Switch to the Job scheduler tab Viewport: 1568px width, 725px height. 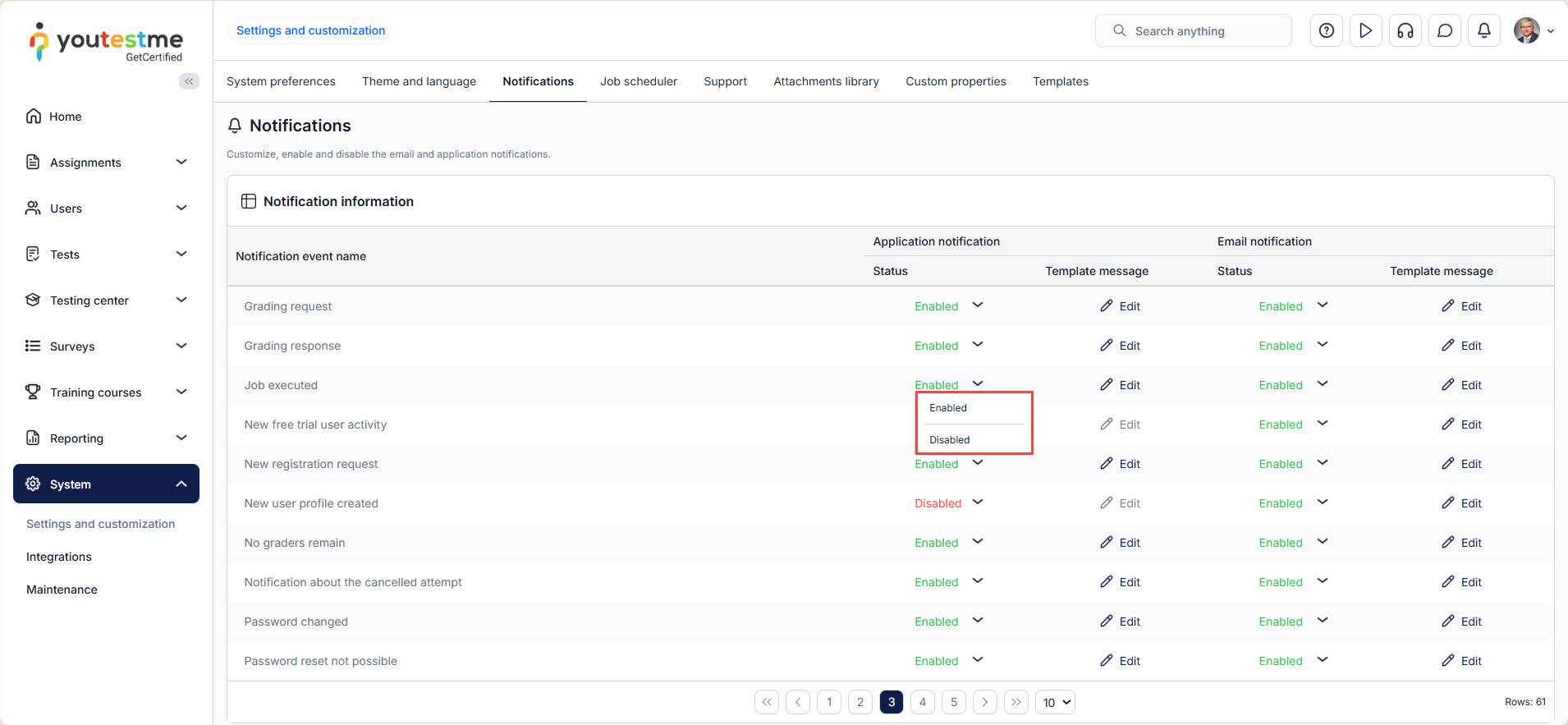point(638,81)
